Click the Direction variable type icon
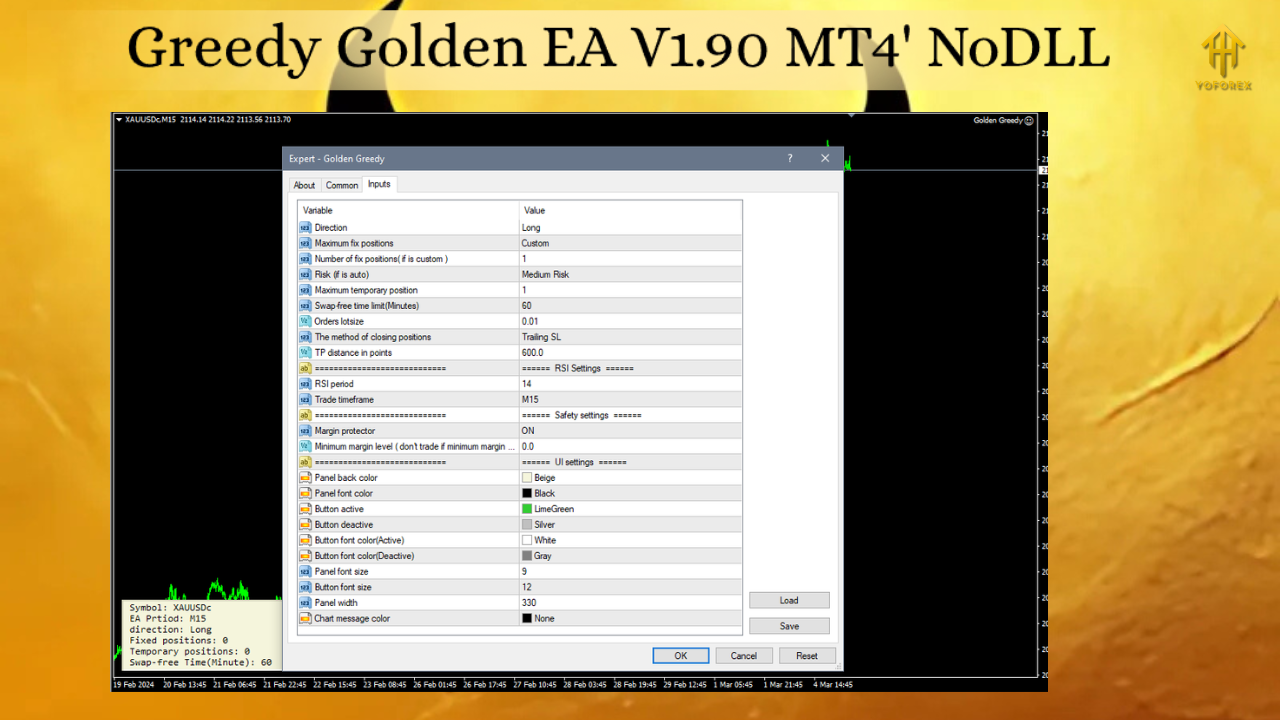The height and width of the screenshot is (720, 1280). point(306,228)
